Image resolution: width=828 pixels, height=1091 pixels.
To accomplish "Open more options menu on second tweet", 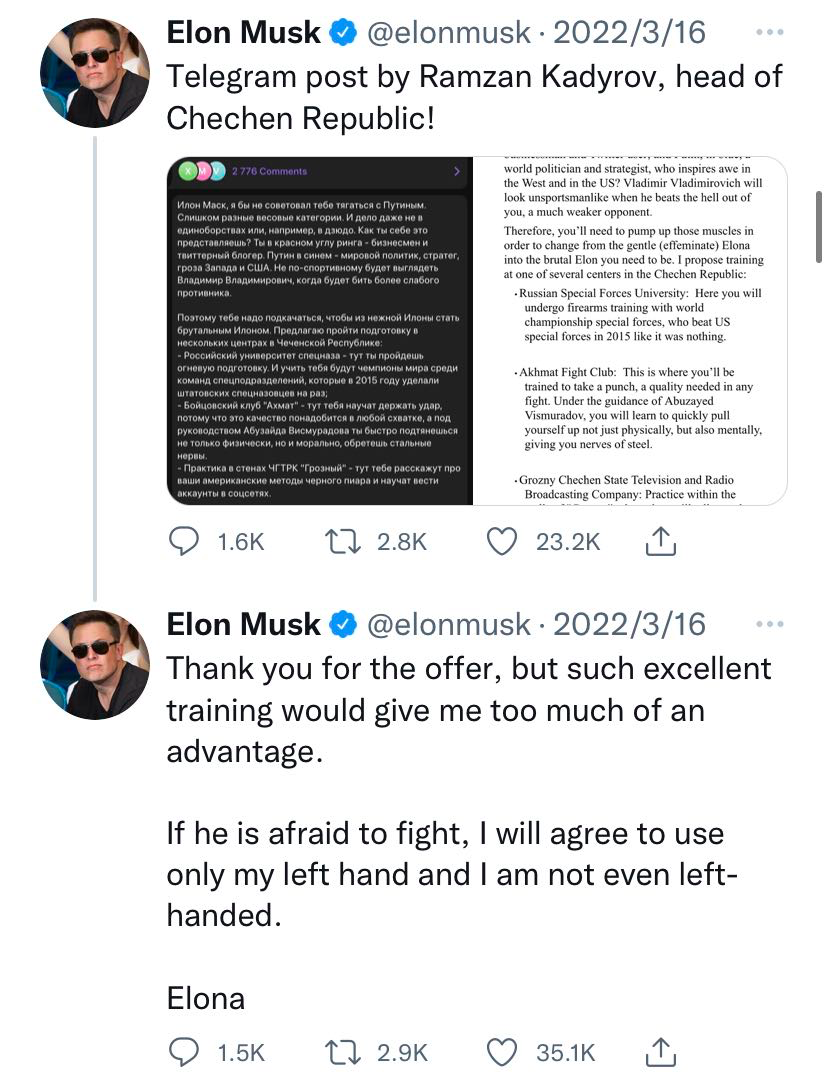I will click(x=769, y=625).
